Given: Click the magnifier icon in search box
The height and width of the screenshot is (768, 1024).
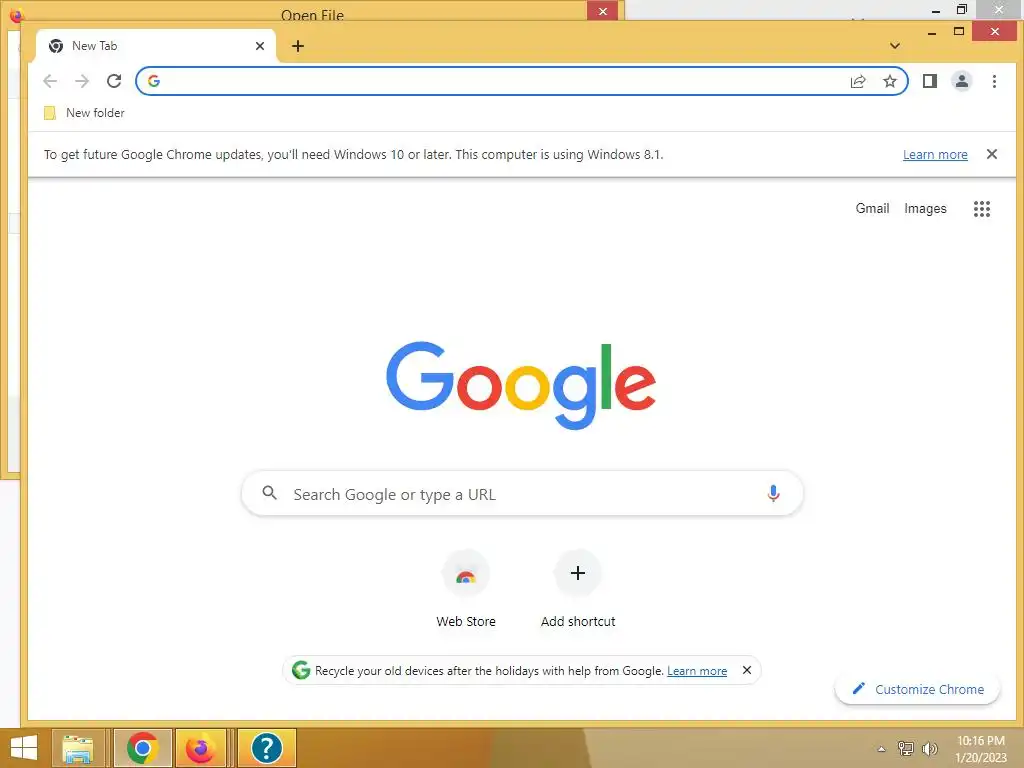Looking at the screenshot, I should click(x=270, y=493).
